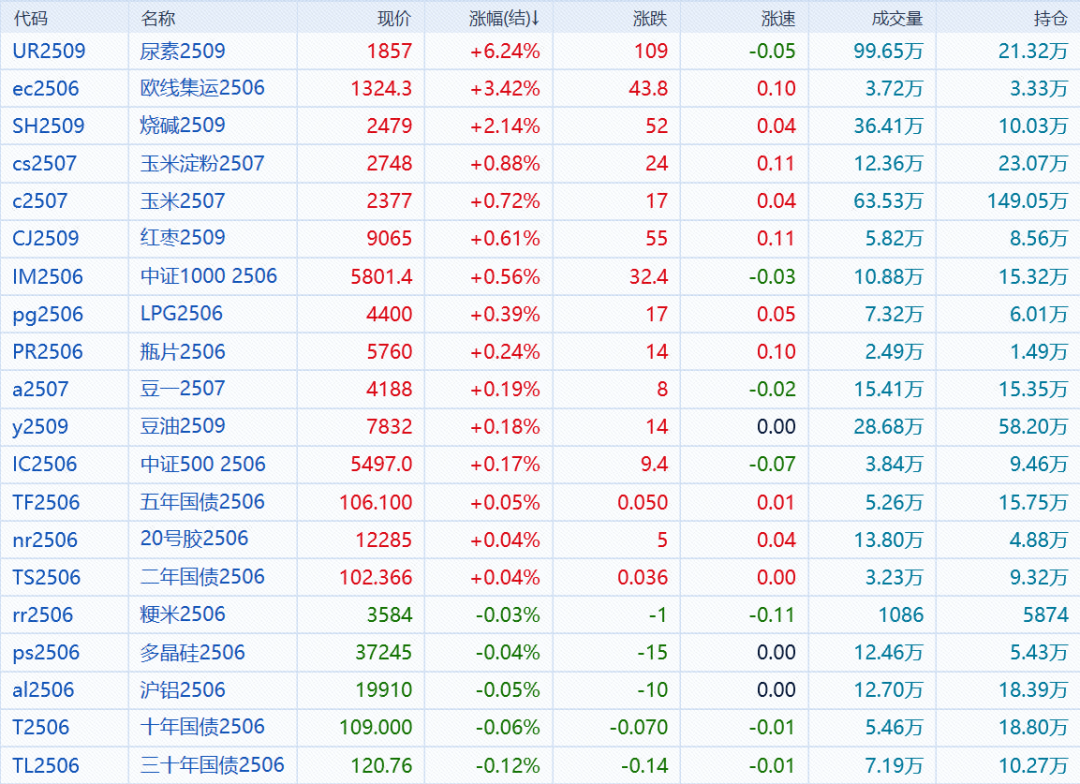Select the 涨跌 column header
This screenshot has height=784, width=1080.
coord(650,18)
